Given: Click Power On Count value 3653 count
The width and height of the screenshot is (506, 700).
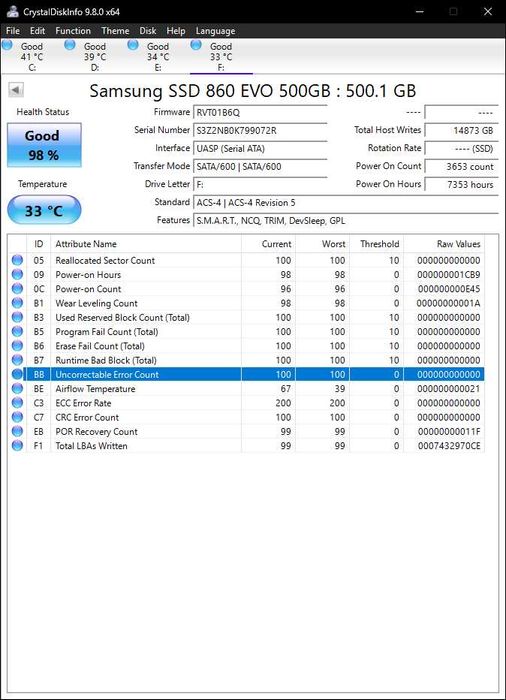Looking at the screenshot, I should tap(461, 167).
